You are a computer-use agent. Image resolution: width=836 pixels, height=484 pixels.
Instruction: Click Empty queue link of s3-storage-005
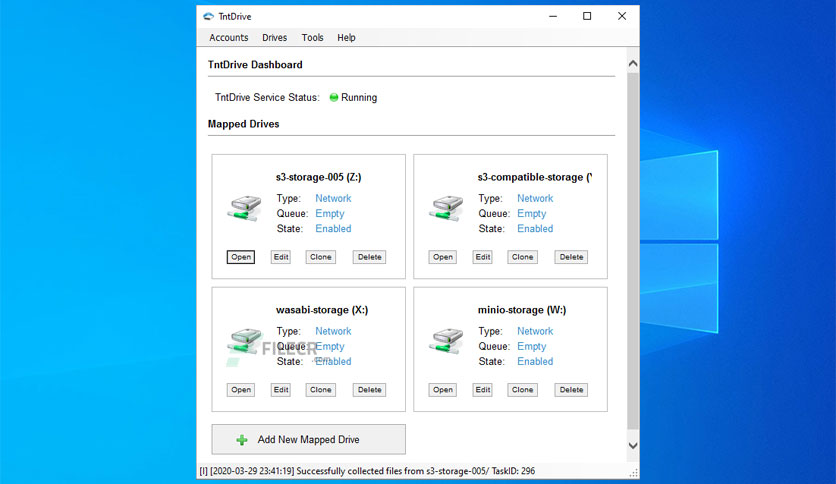point(329,214)
